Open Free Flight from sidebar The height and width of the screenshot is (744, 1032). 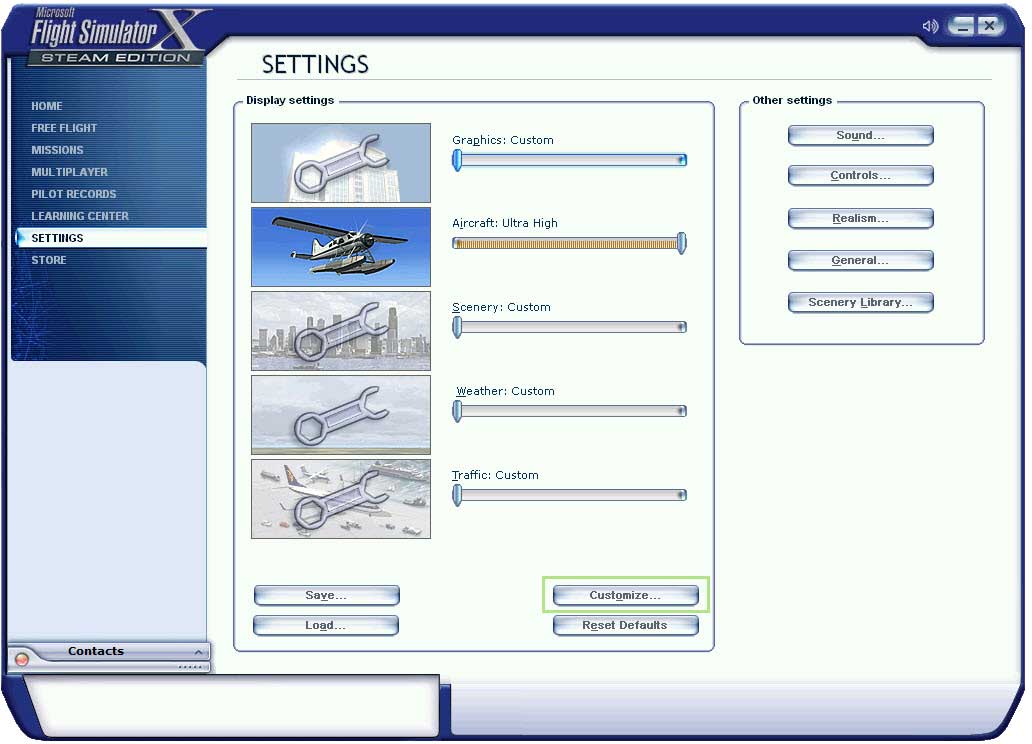click(x=64, y=128)
